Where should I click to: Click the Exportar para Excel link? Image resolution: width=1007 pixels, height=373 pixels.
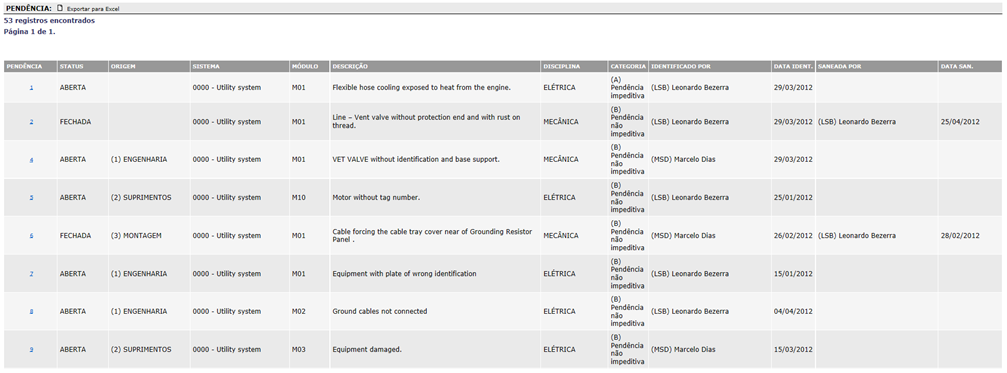pos(93,9)
